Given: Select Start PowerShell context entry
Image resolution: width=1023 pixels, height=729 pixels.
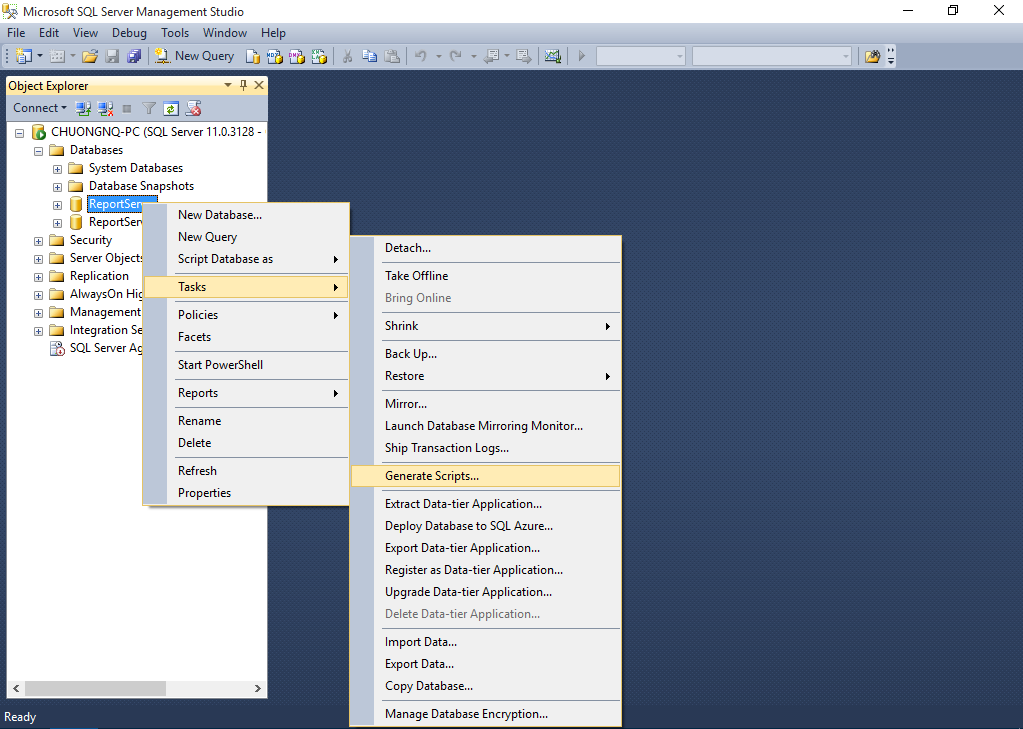Looking at the screenshot, I should (246, 365).
